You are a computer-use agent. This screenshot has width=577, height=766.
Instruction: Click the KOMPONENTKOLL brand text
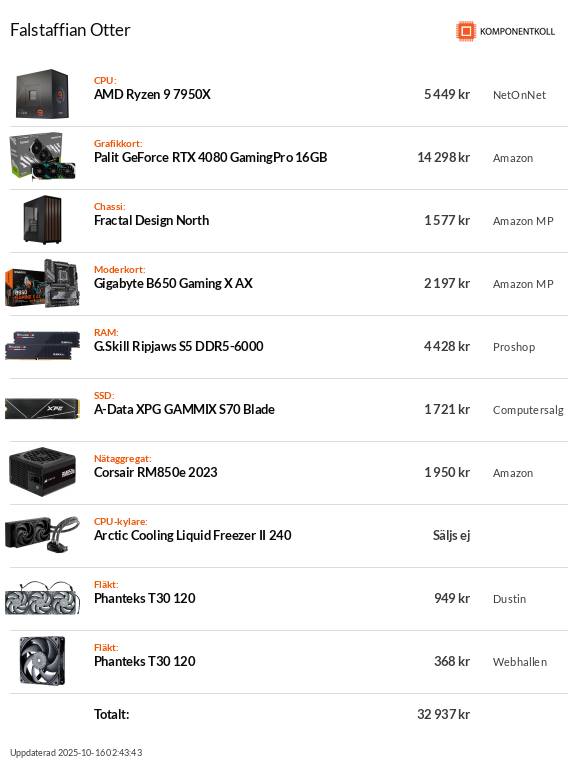[517, 32]
